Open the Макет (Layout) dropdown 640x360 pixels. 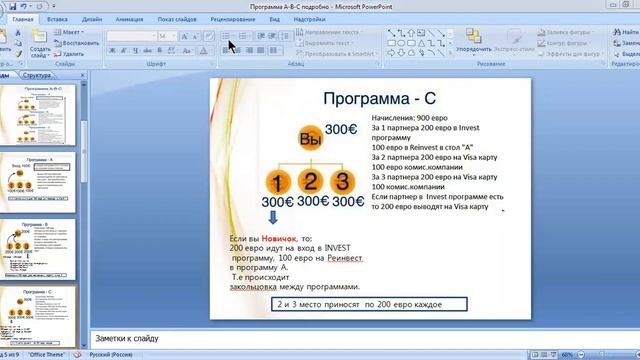(x=70, y=32)
